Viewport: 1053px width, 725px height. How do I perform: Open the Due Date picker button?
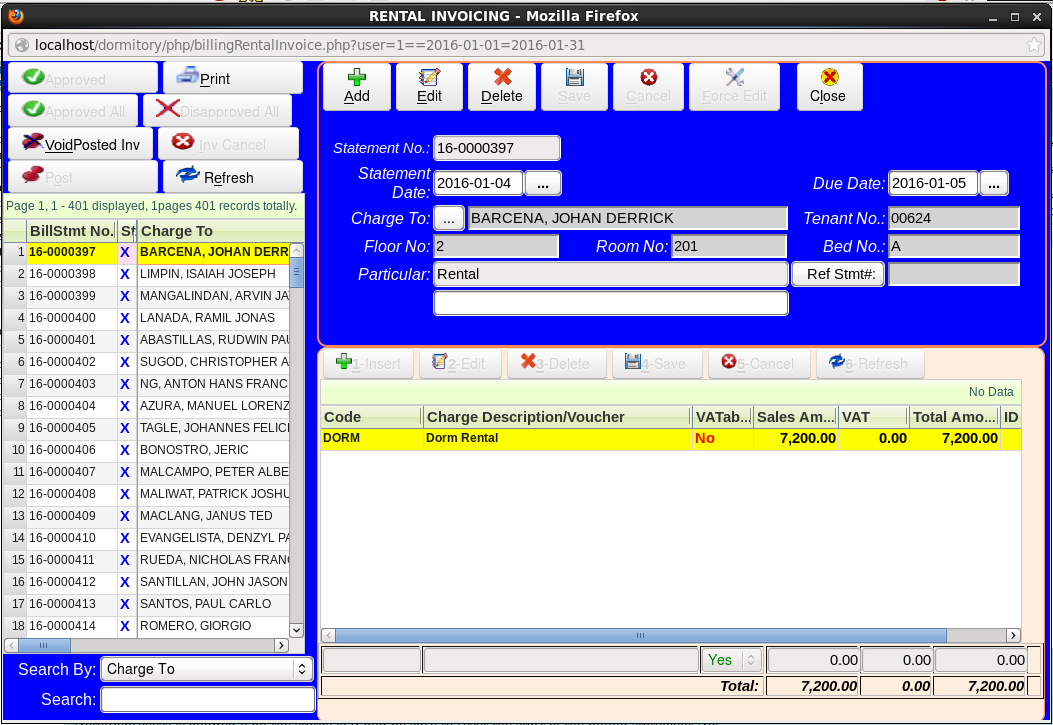coord(993,184)
